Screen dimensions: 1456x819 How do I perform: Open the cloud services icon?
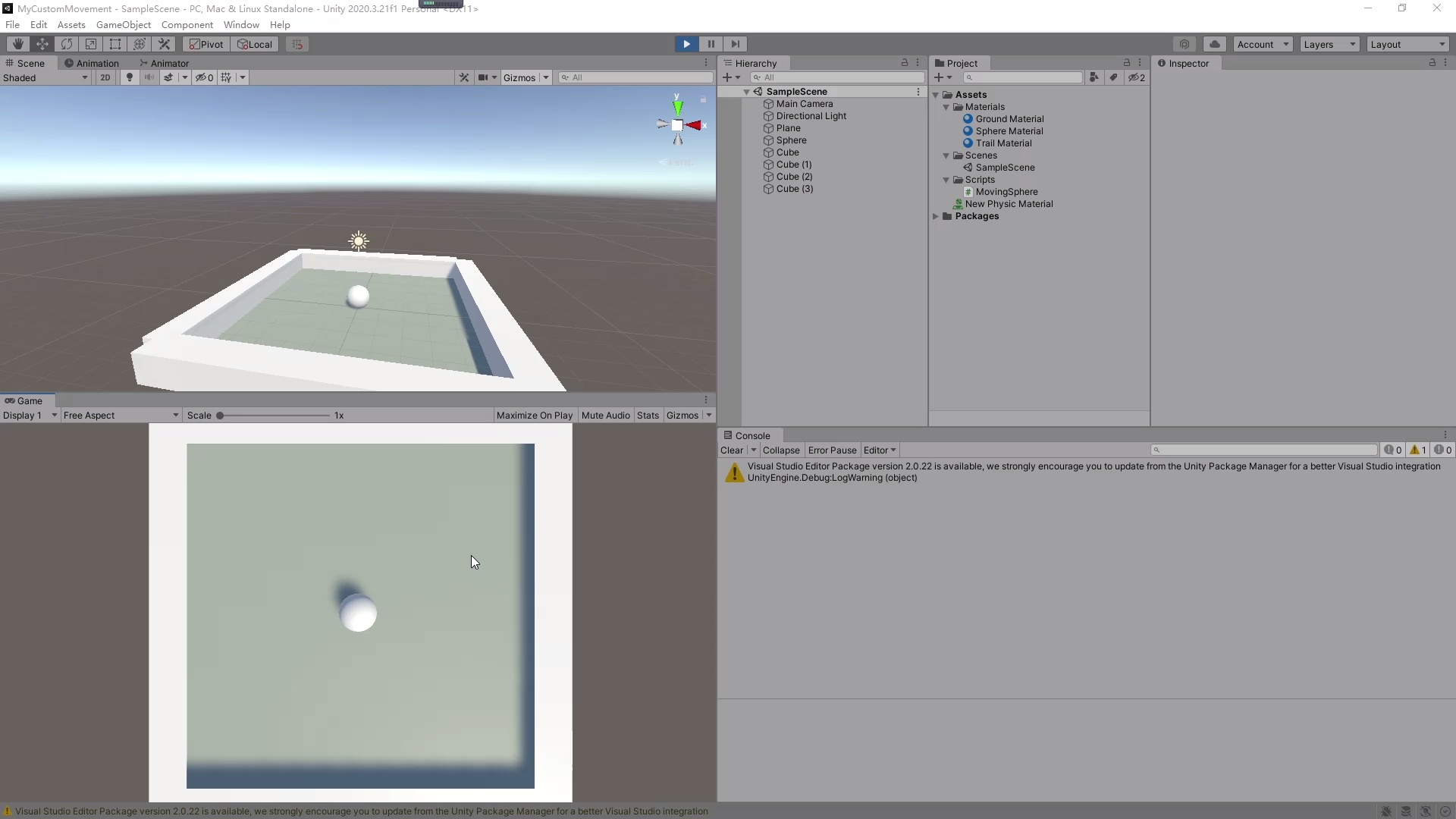[1214, 44]
